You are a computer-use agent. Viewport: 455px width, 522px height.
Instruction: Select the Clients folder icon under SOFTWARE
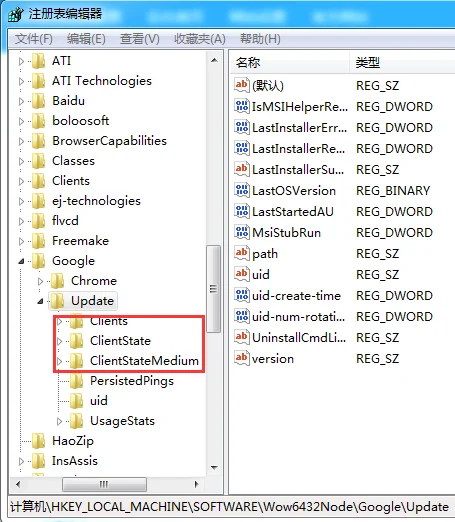point(39,181)
